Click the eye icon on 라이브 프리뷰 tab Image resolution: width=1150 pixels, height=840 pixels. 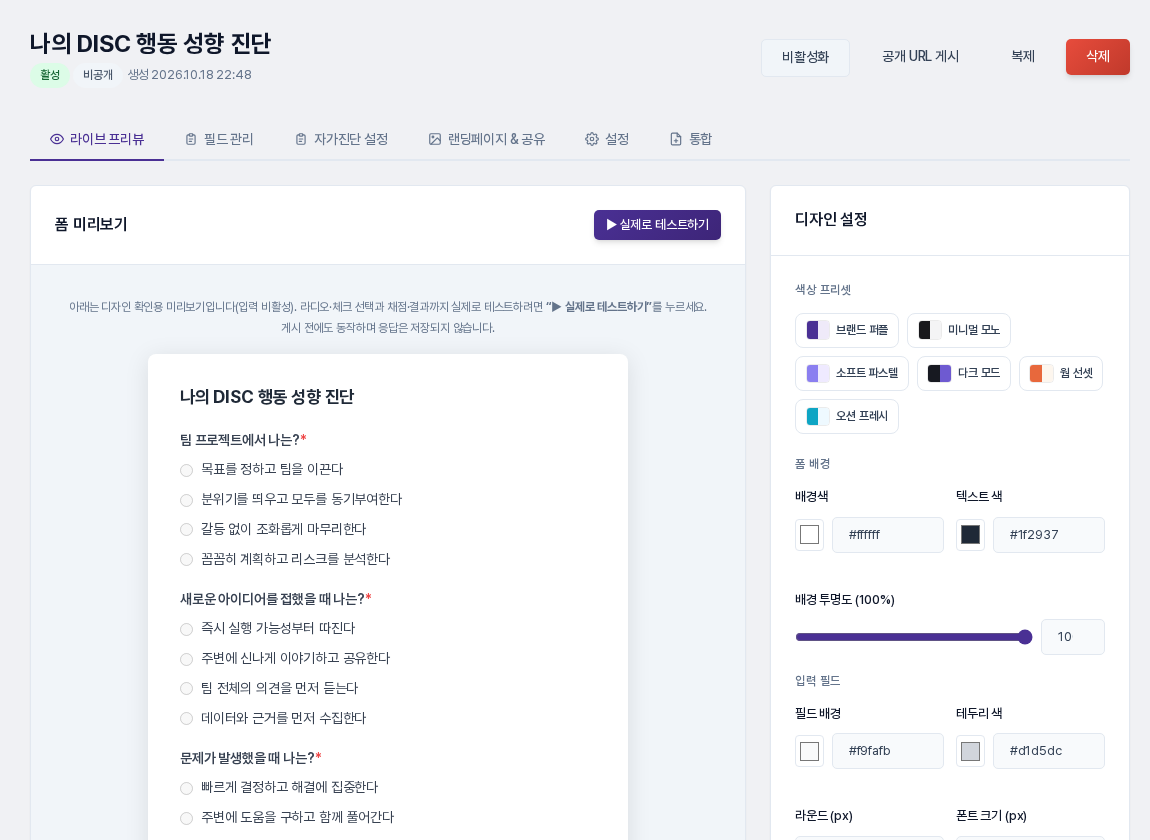tap(56, 139)
